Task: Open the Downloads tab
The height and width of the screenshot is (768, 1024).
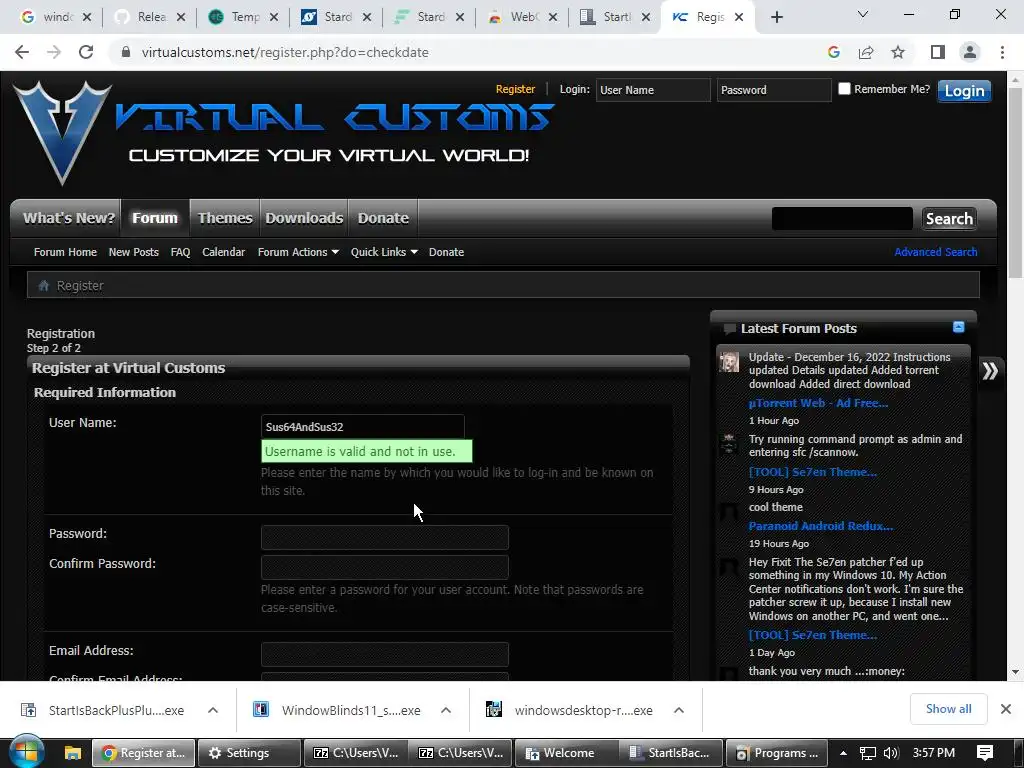Action: (304, 218)
